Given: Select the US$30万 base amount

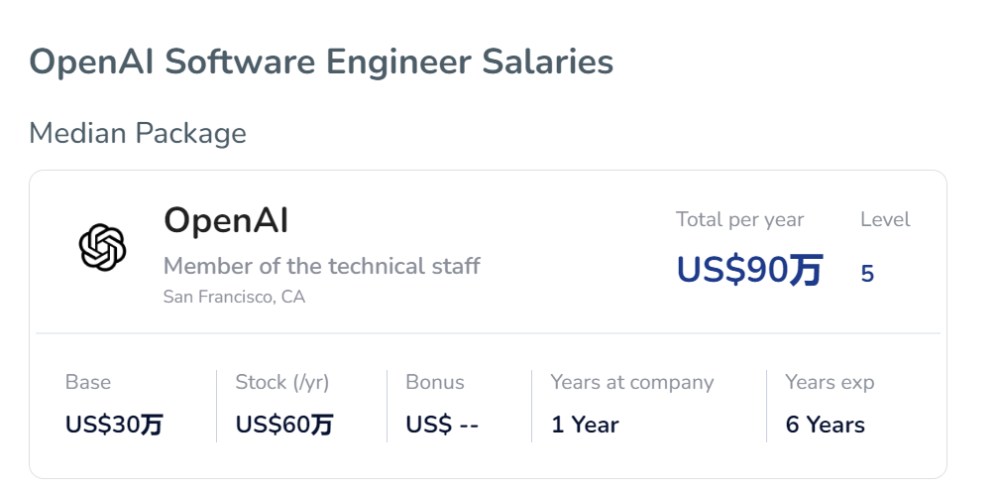Looking at the screenshot, I should tap(114, 424).
